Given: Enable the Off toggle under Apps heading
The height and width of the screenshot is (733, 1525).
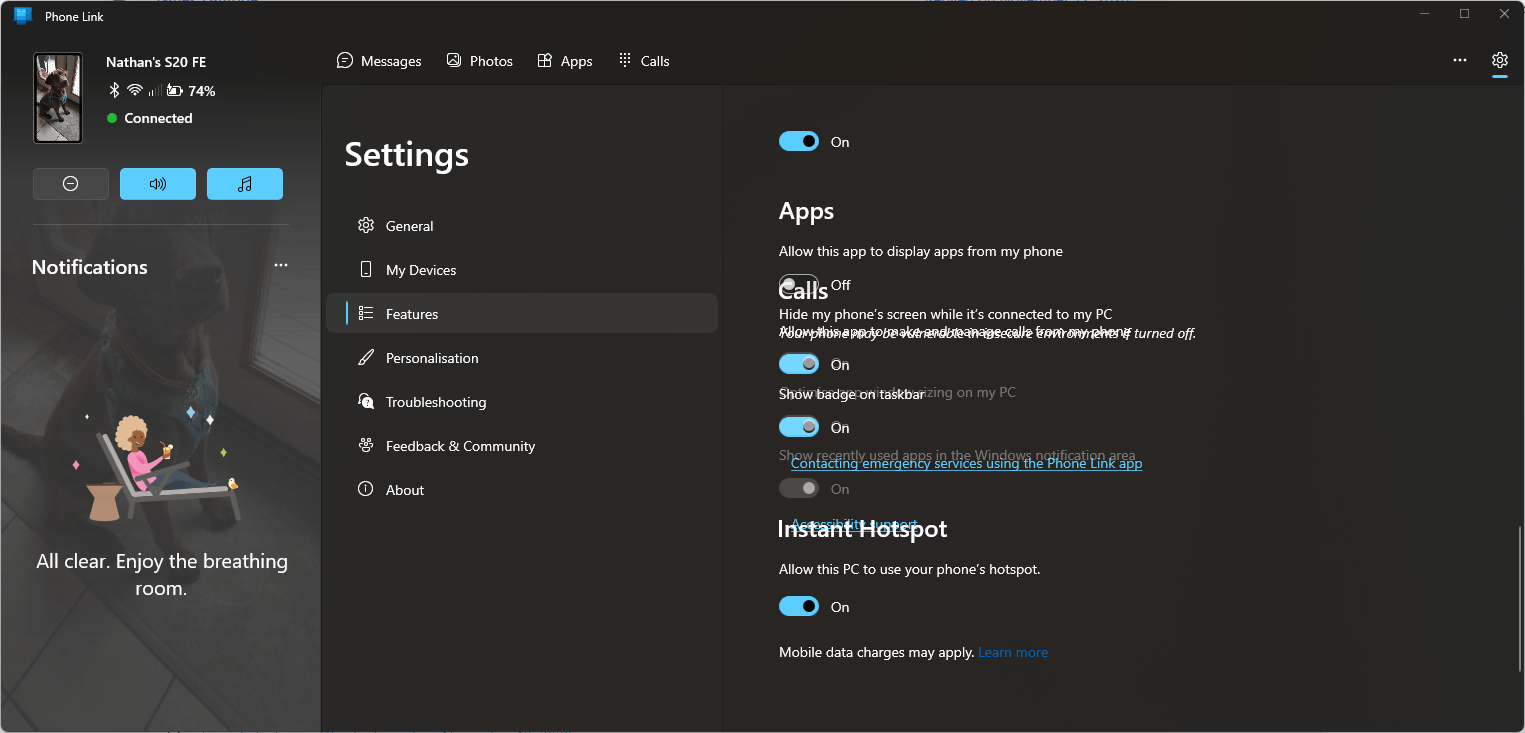Looking at the screenshot, I should (799, 284).
